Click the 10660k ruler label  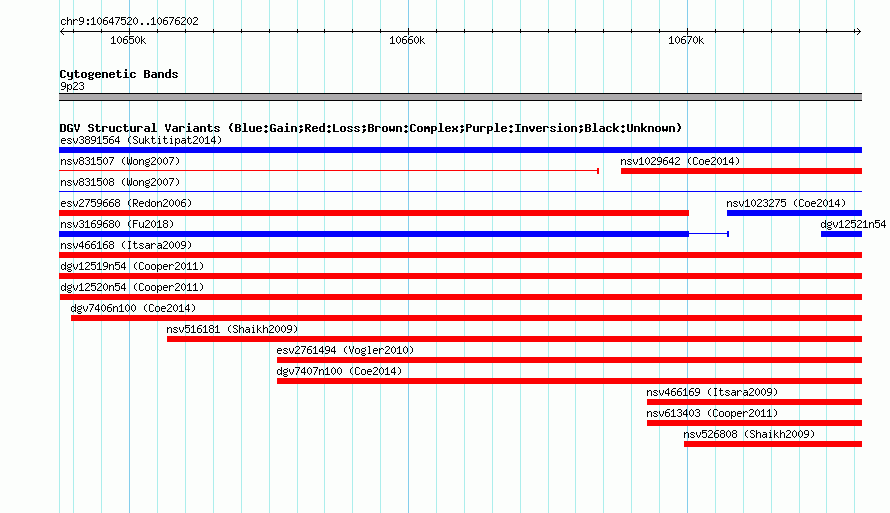click(406, 40)
